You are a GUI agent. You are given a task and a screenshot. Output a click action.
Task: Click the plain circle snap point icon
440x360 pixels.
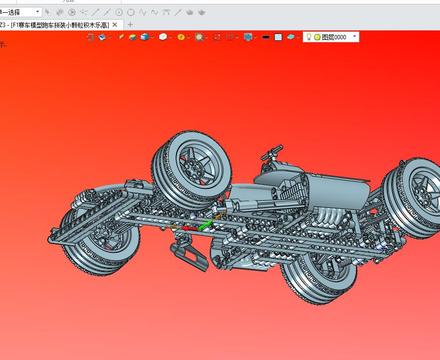131,12
